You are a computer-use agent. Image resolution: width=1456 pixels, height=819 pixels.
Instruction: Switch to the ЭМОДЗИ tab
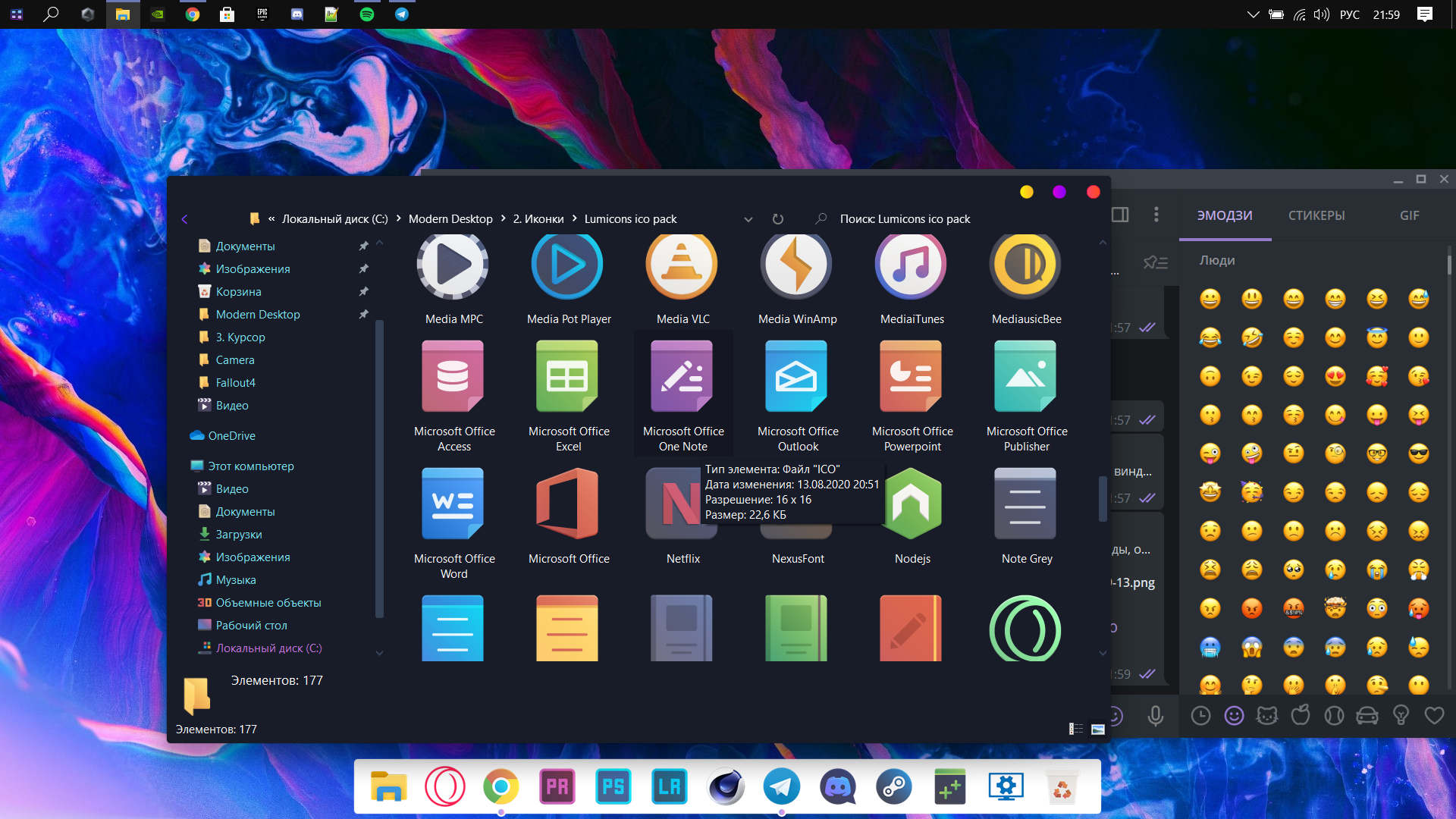[1225, 215]
